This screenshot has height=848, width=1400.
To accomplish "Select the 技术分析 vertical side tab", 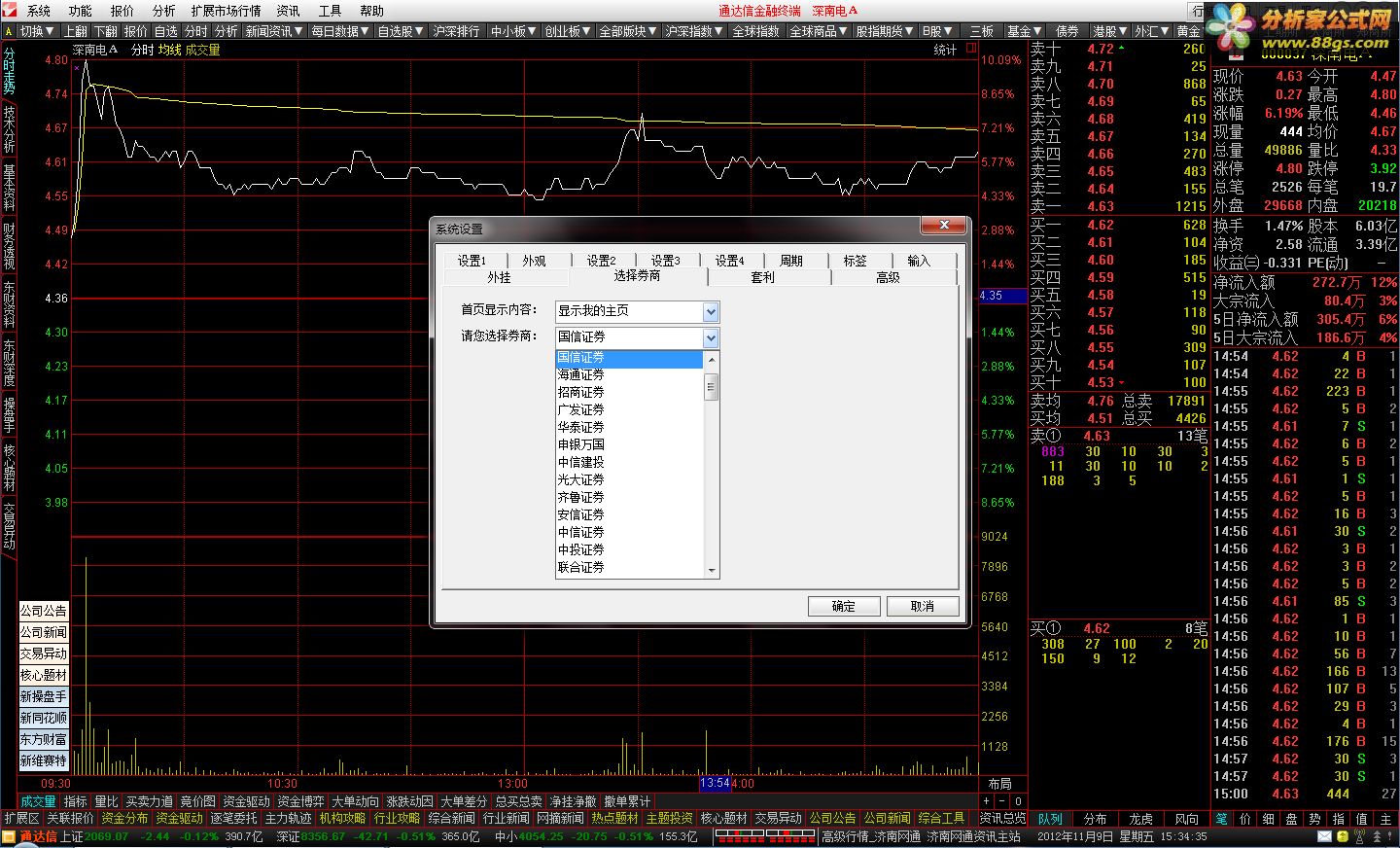I will point(9,128).
